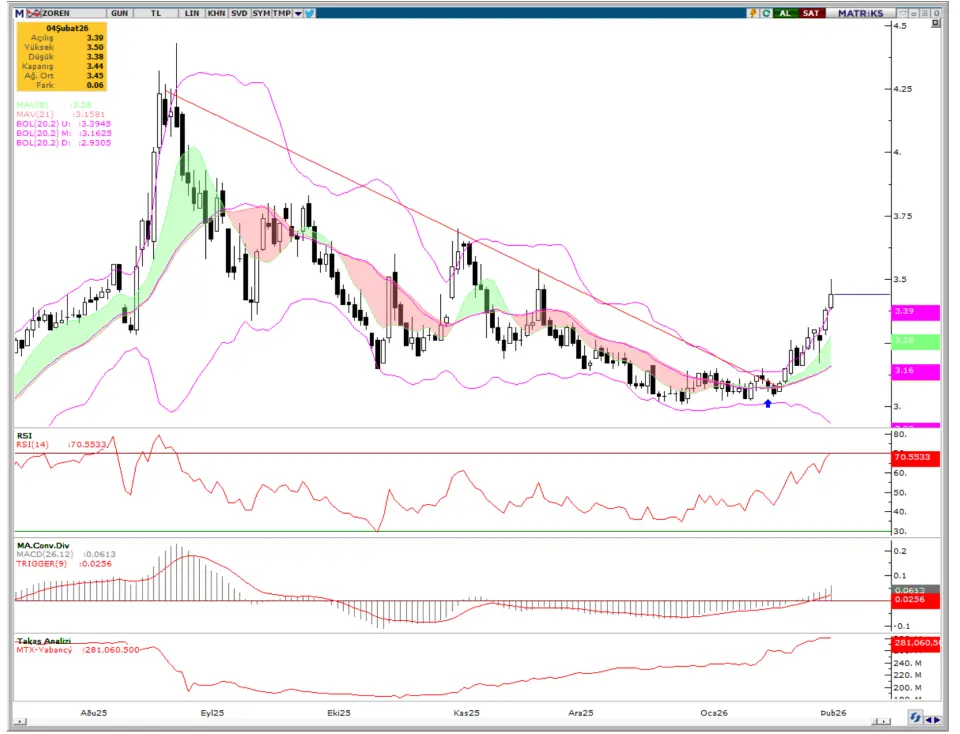
Task: Click the chart symbol icon beside ZOREN
Action: click(35, 13)
